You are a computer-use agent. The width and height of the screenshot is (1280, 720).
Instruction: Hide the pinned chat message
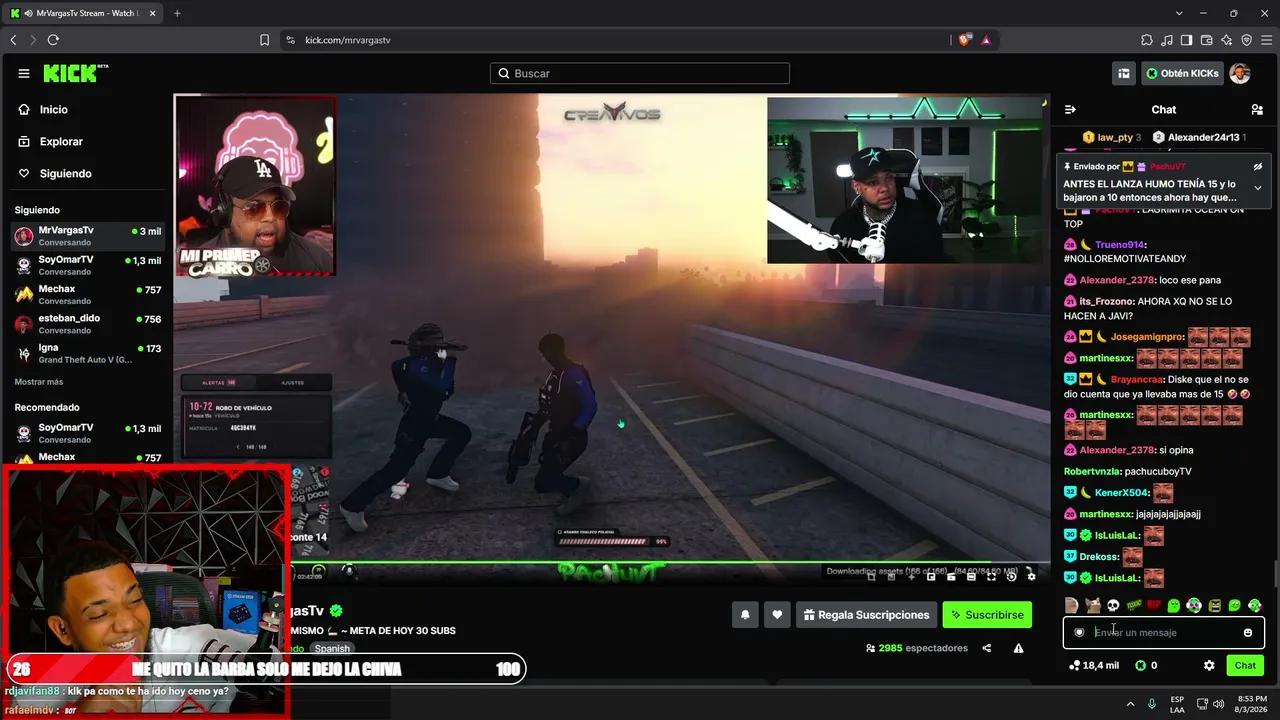(x=1258, y=166)
